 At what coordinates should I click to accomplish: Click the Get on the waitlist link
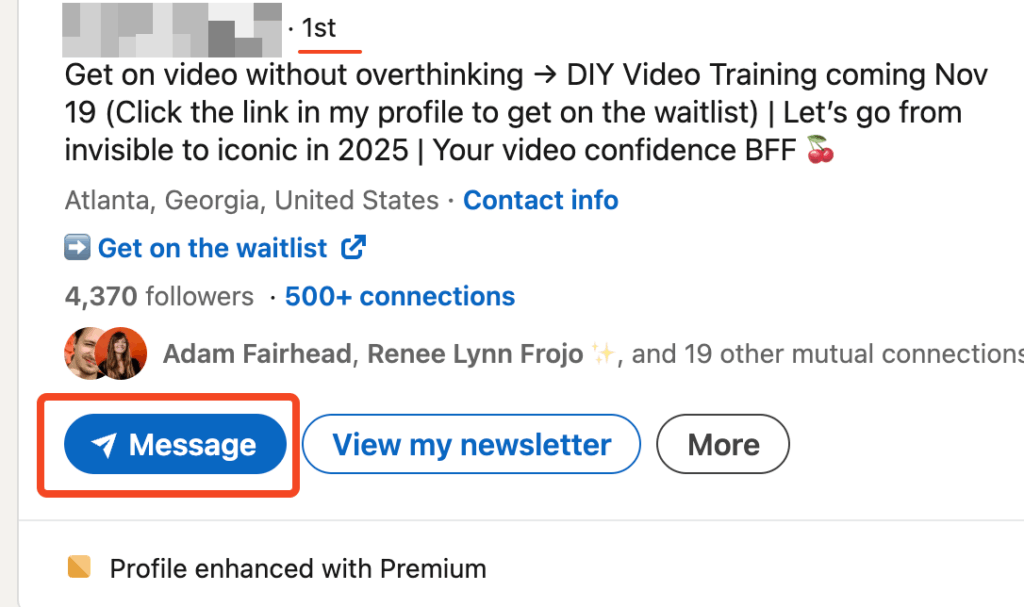pyautogui.click(x=211, y=247)
